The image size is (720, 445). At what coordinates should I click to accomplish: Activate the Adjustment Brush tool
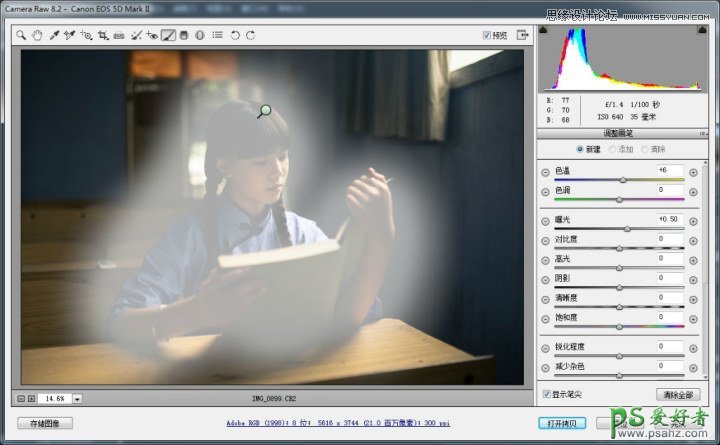[168, 35]
